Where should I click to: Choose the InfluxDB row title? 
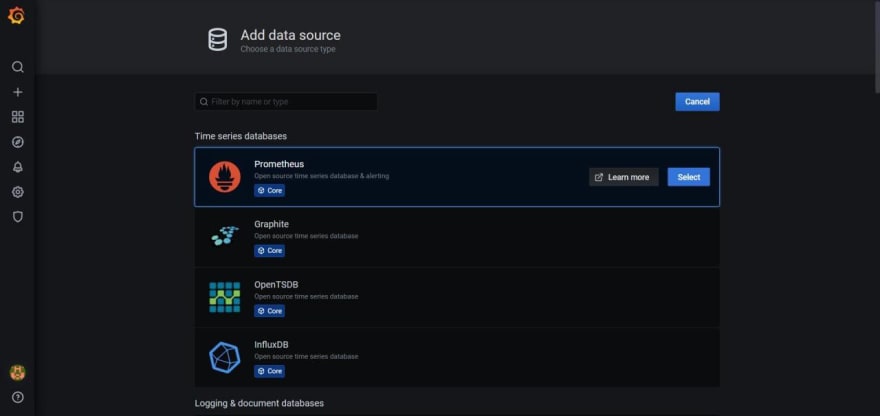click(x=271, y=345)
